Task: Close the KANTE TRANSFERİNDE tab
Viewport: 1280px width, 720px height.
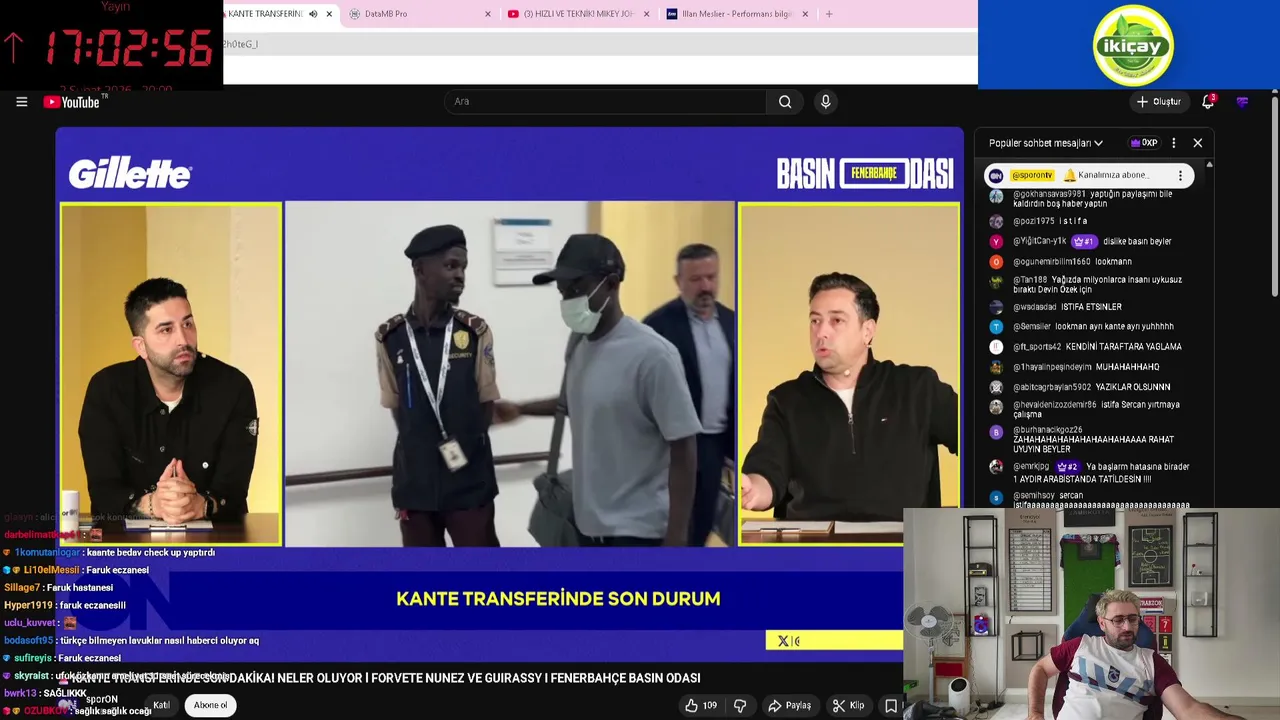Action: click(329, 14)
